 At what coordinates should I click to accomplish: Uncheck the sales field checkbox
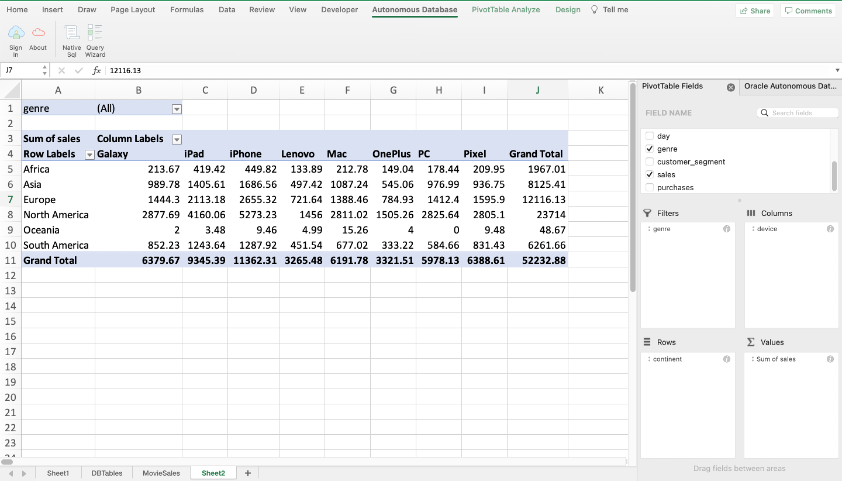pyautogui.click(x=650, y=174)
